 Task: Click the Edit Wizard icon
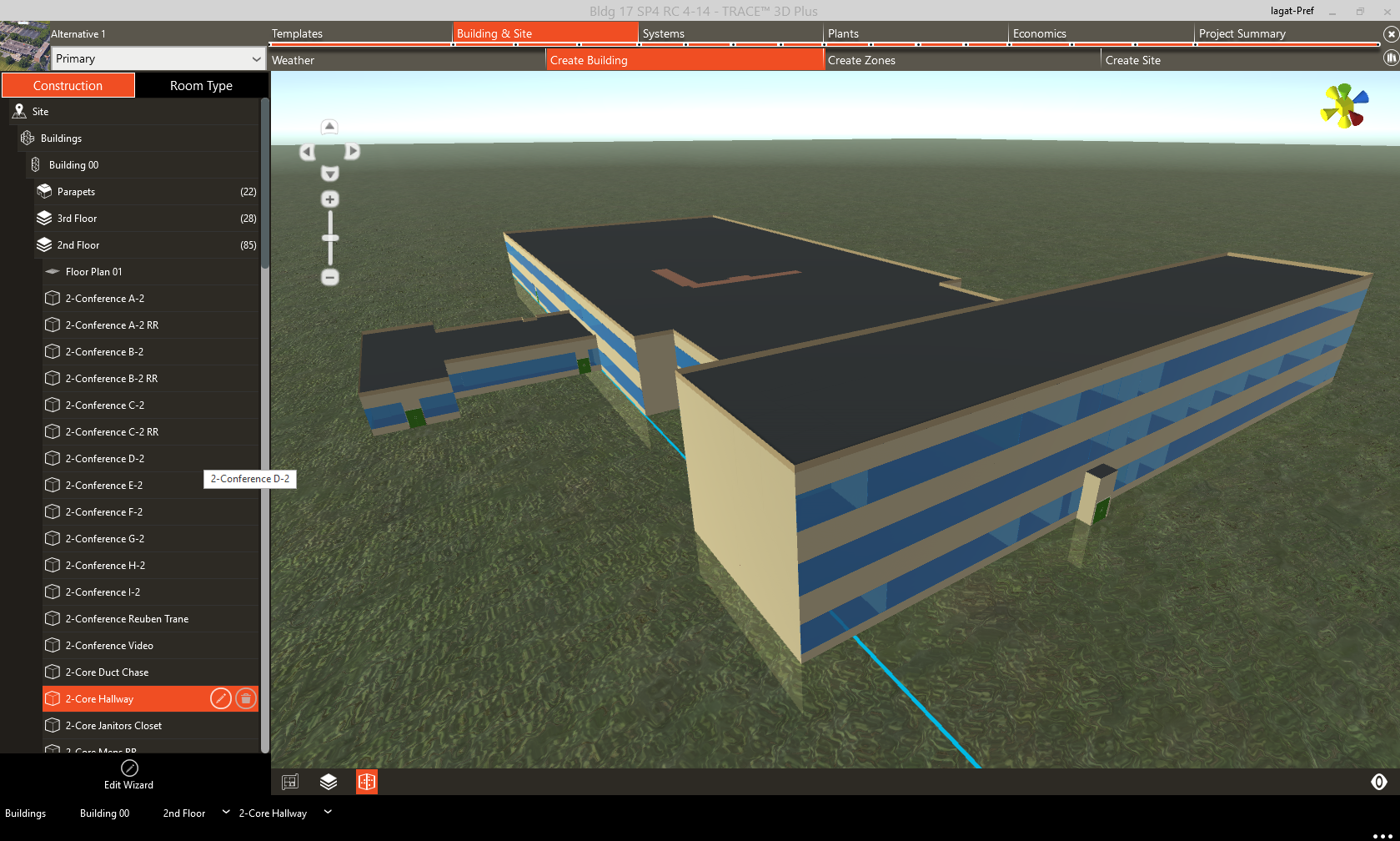(129, 768)
